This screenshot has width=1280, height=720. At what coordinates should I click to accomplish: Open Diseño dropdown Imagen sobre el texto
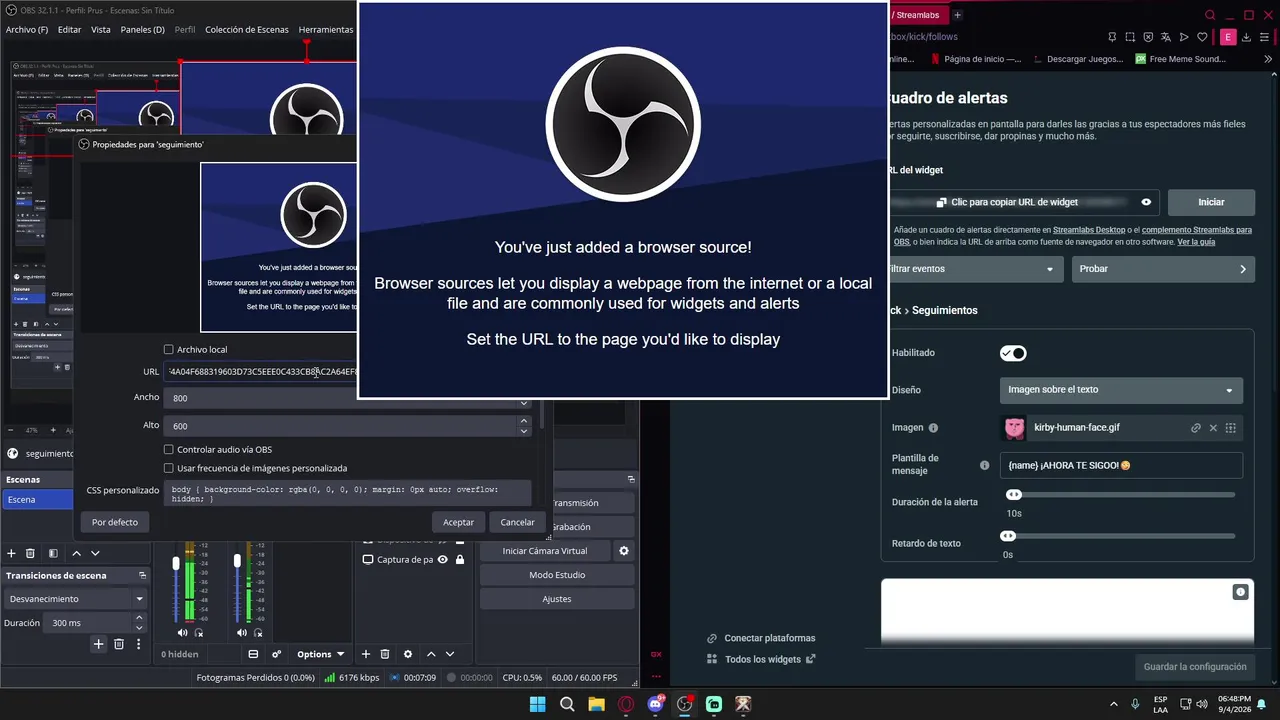click(x=1121, y=390)
